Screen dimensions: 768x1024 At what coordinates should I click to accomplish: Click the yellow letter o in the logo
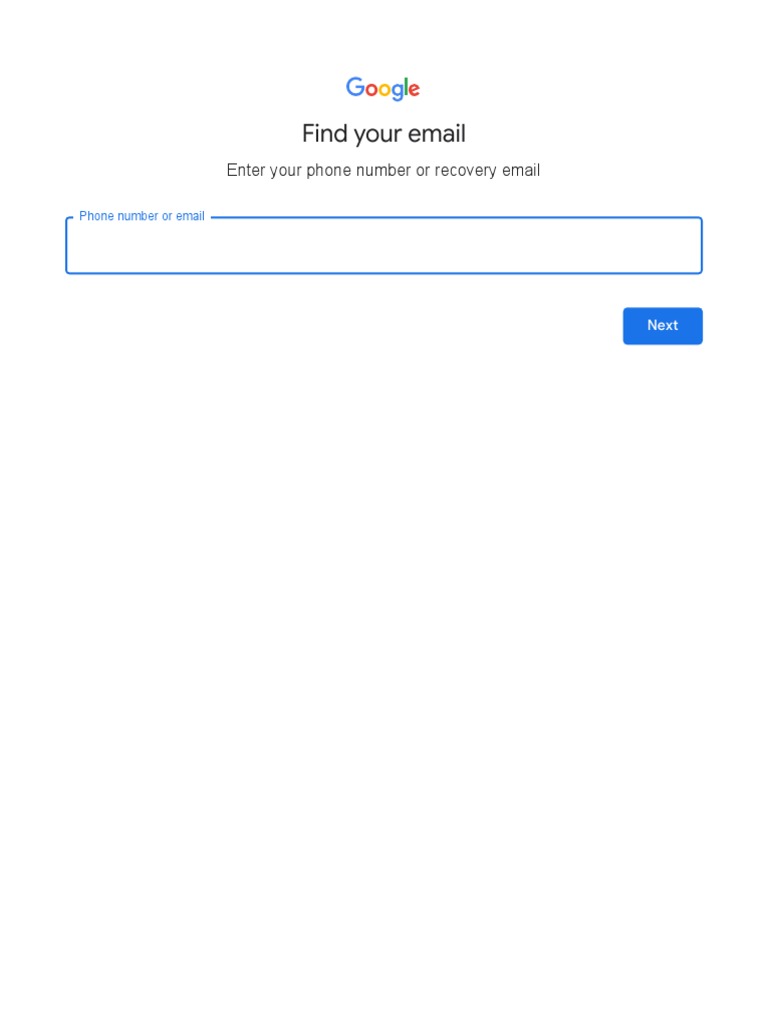pyautogui.click(x=383, y=89)
